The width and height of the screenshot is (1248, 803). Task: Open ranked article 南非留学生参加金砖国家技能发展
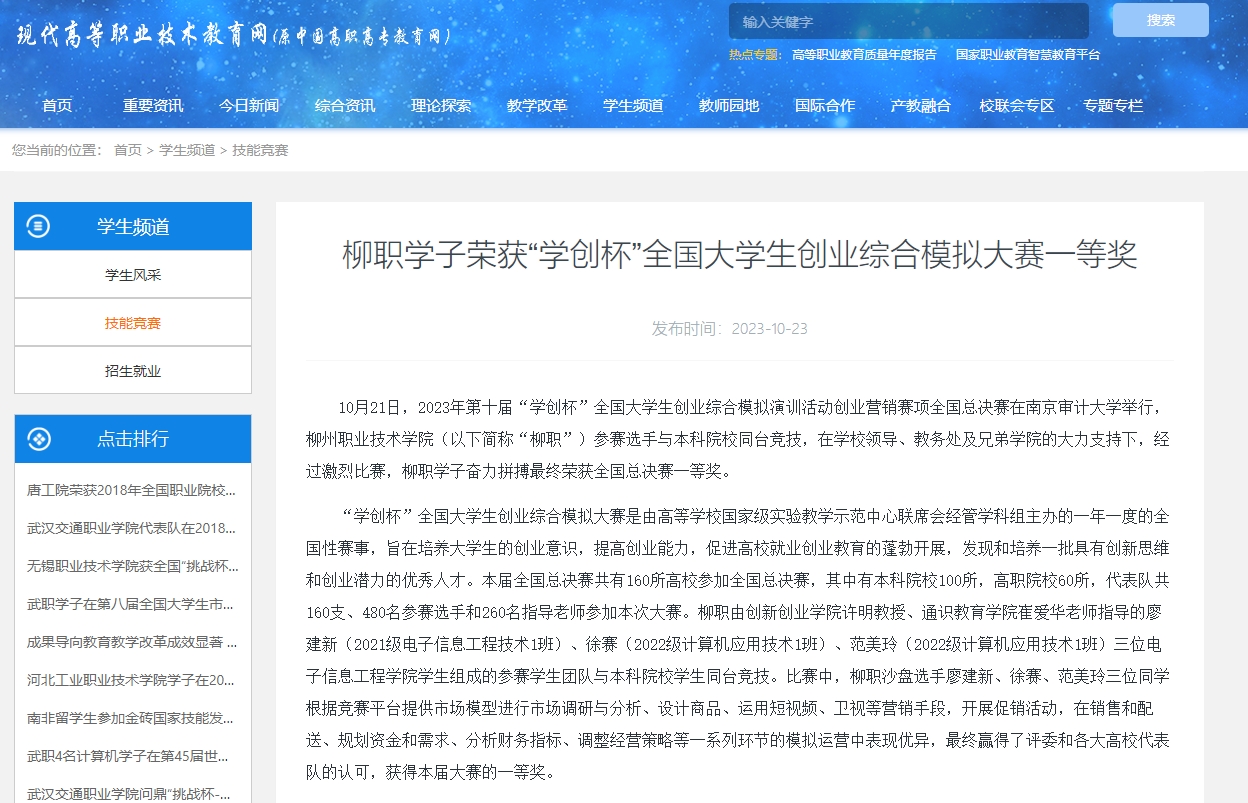131,718
